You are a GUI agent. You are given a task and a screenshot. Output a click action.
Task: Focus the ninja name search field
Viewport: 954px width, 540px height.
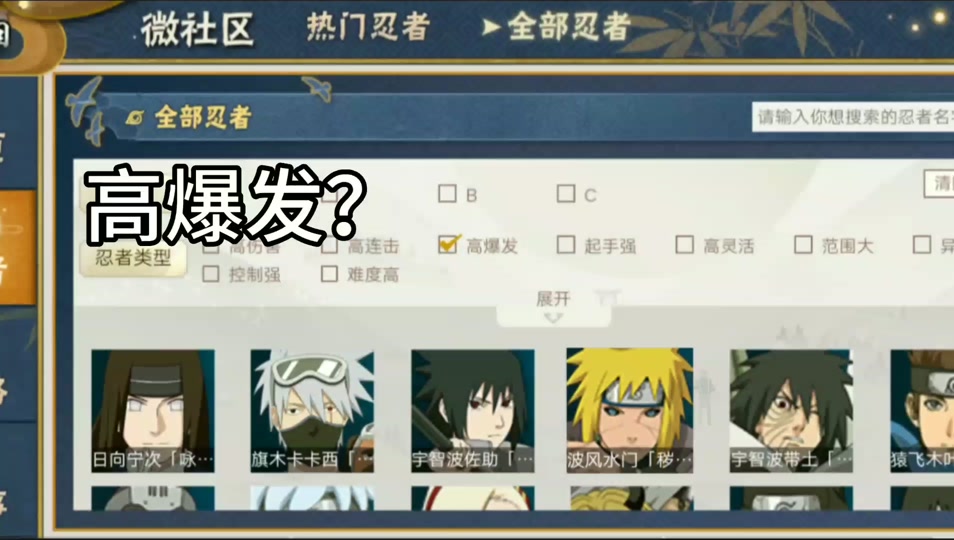pos(853,117)
